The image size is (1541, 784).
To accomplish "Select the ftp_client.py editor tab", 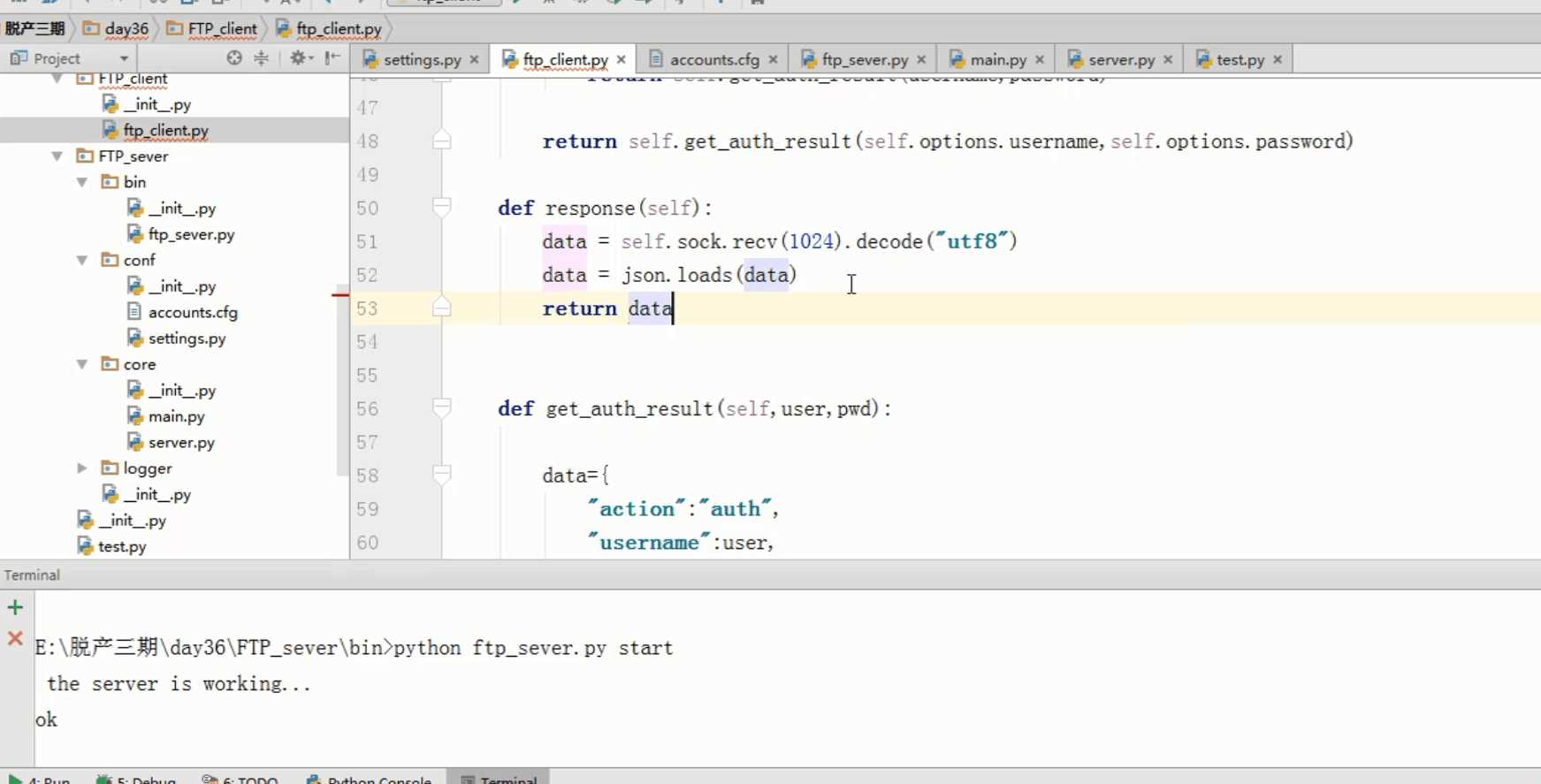I will click(564, 59).
